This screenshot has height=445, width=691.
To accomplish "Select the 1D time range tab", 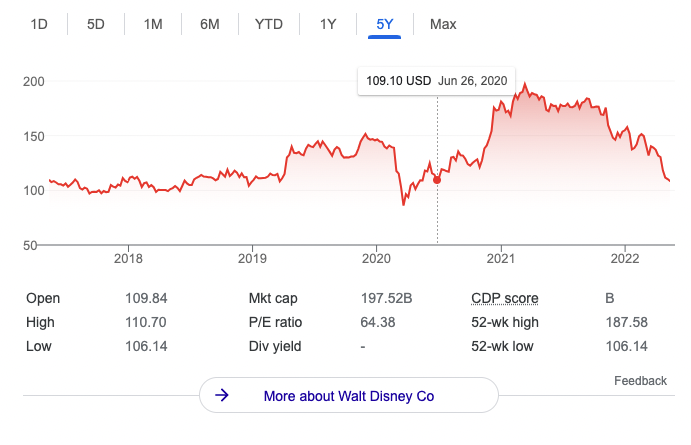I will [x=40, y=24].
